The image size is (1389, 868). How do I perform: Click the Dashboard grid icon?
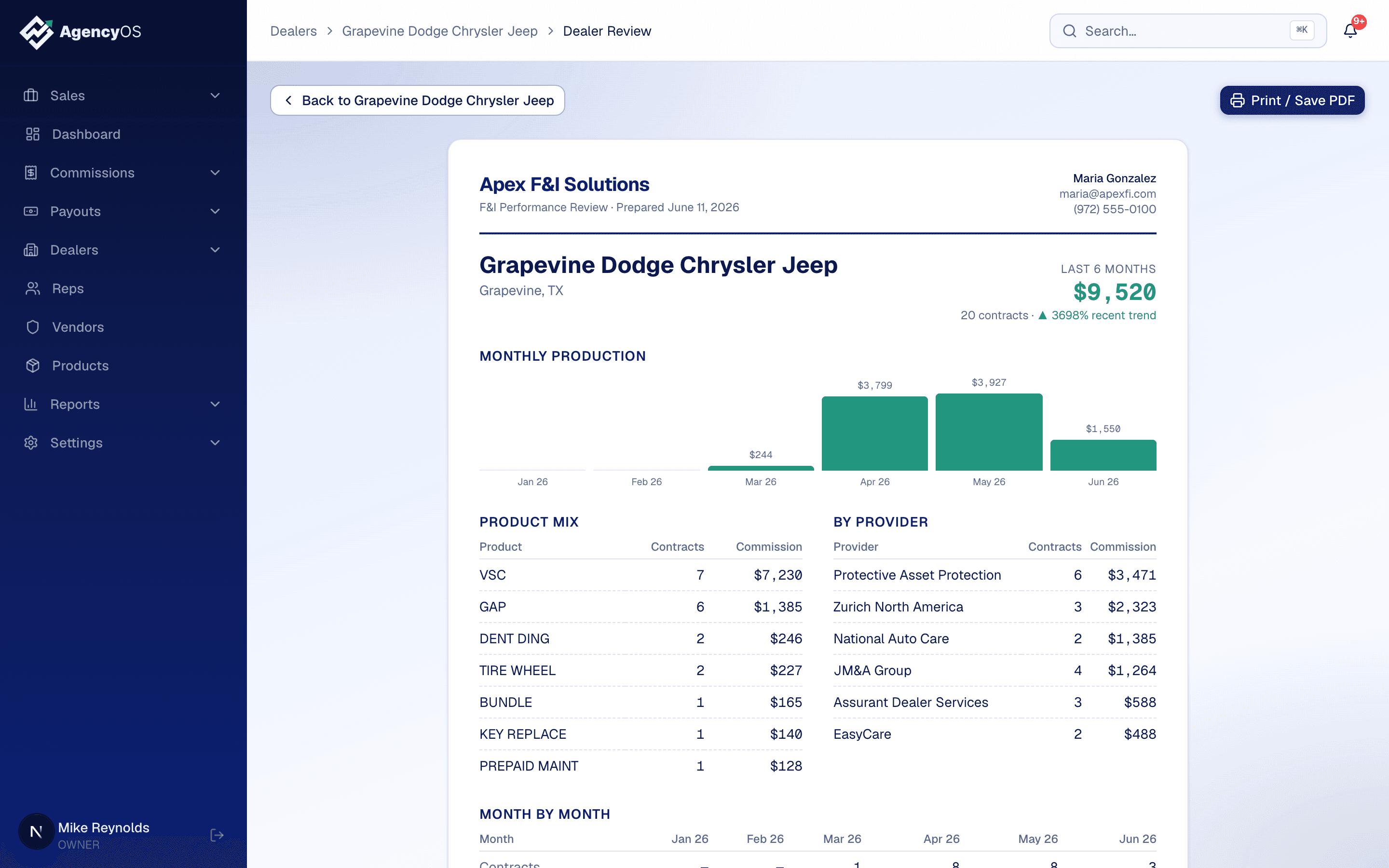pos(33,134)
